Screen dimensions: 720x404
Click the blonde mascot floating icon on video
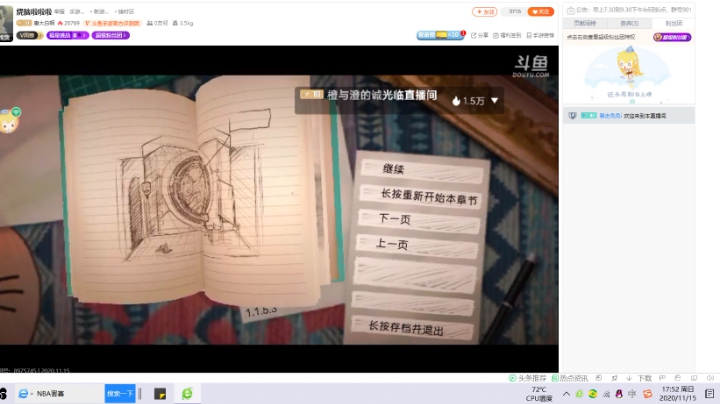[10, 121]
